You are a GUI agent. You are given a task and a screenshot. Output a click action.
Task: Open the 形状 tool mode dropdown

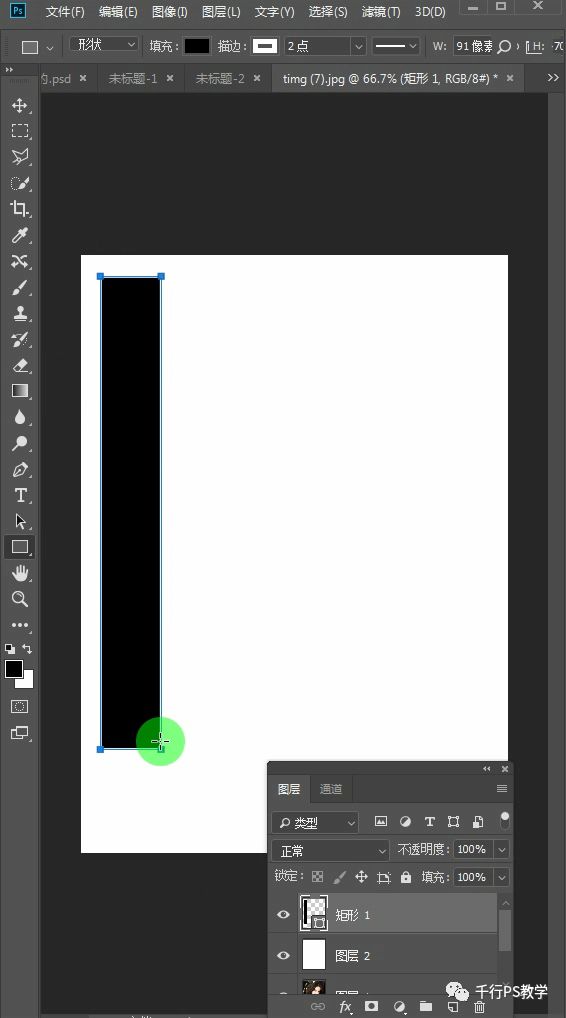pyautogui.click(x=104, y=45)
